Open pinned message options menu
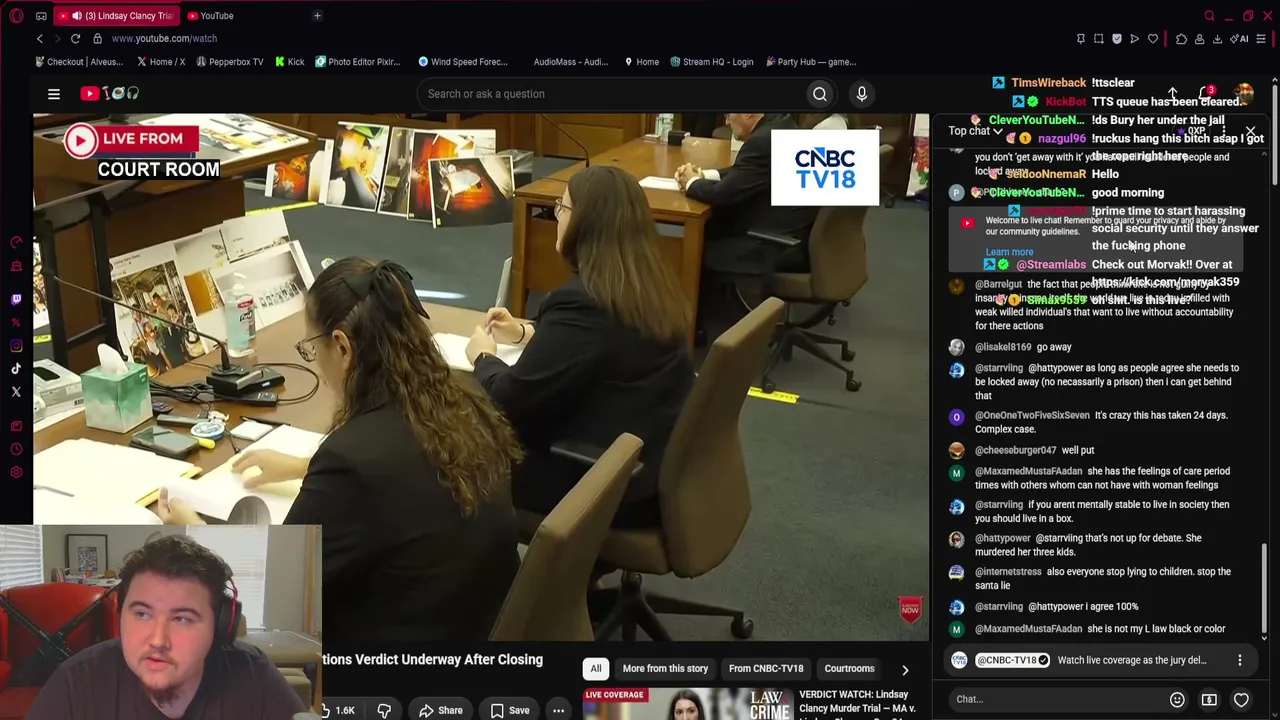This screenshot has height=720, width=1280. pos(1240,660)
